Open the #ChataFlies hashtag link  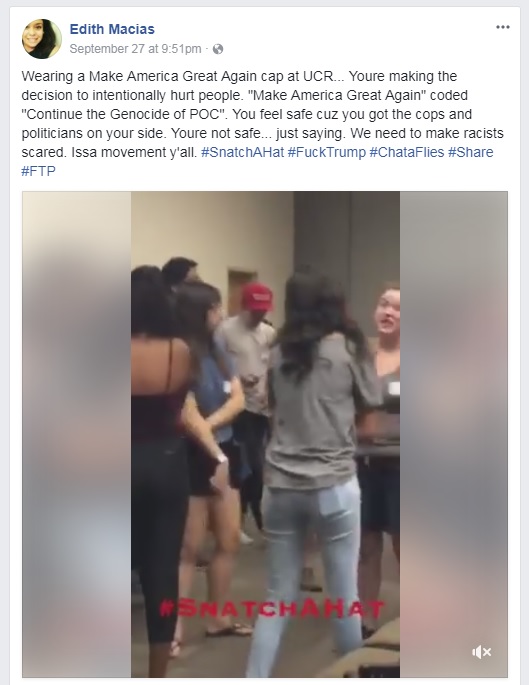(x=407, y=152)
